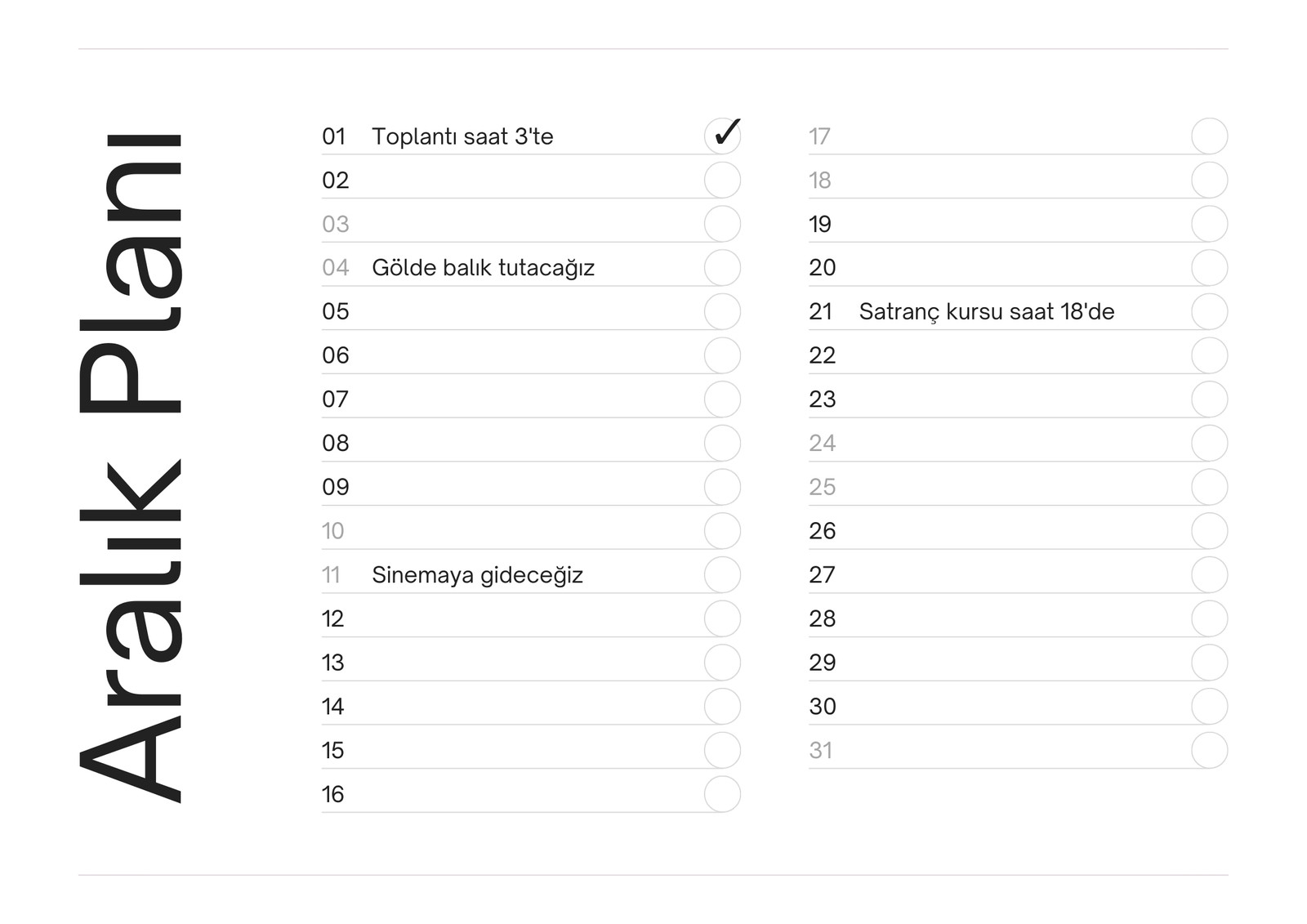Viewport: 1307px width, 924px height.
Task: Select the Toplantı saat 3'te entry text
Action: pyautogui.click(x=462, y=136)
